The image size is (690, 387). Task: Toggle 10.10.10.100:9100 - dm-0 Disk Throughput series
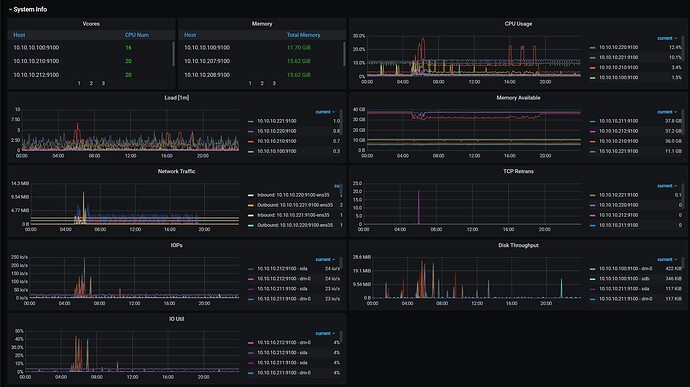(625, 269)
